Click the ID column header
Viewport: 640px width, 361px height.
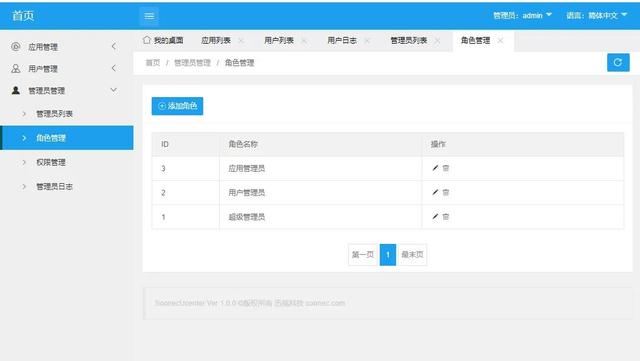(x=185, y=144)
